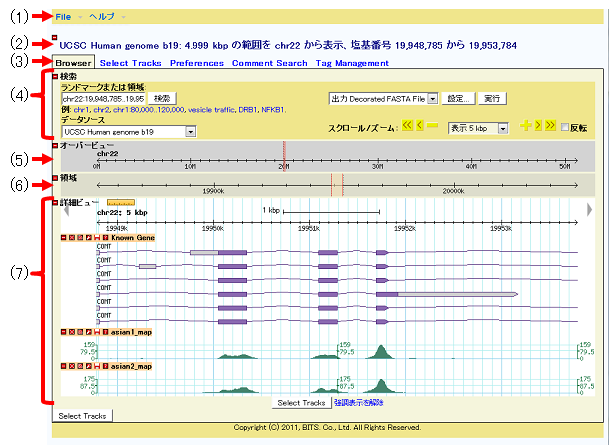Download Known Gene track data via disk icon
This screenshot has width=610, height=446.
tap(97, 237)
